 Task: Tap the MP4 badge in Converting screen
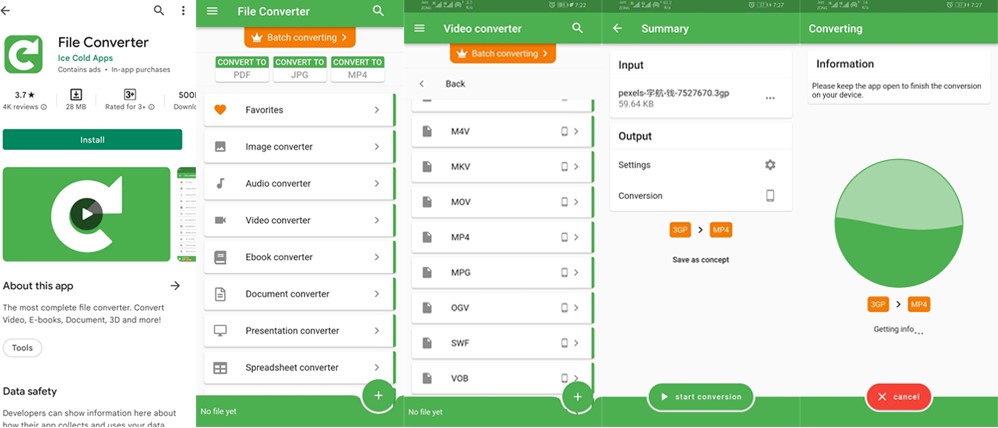(x=919, y=304)
